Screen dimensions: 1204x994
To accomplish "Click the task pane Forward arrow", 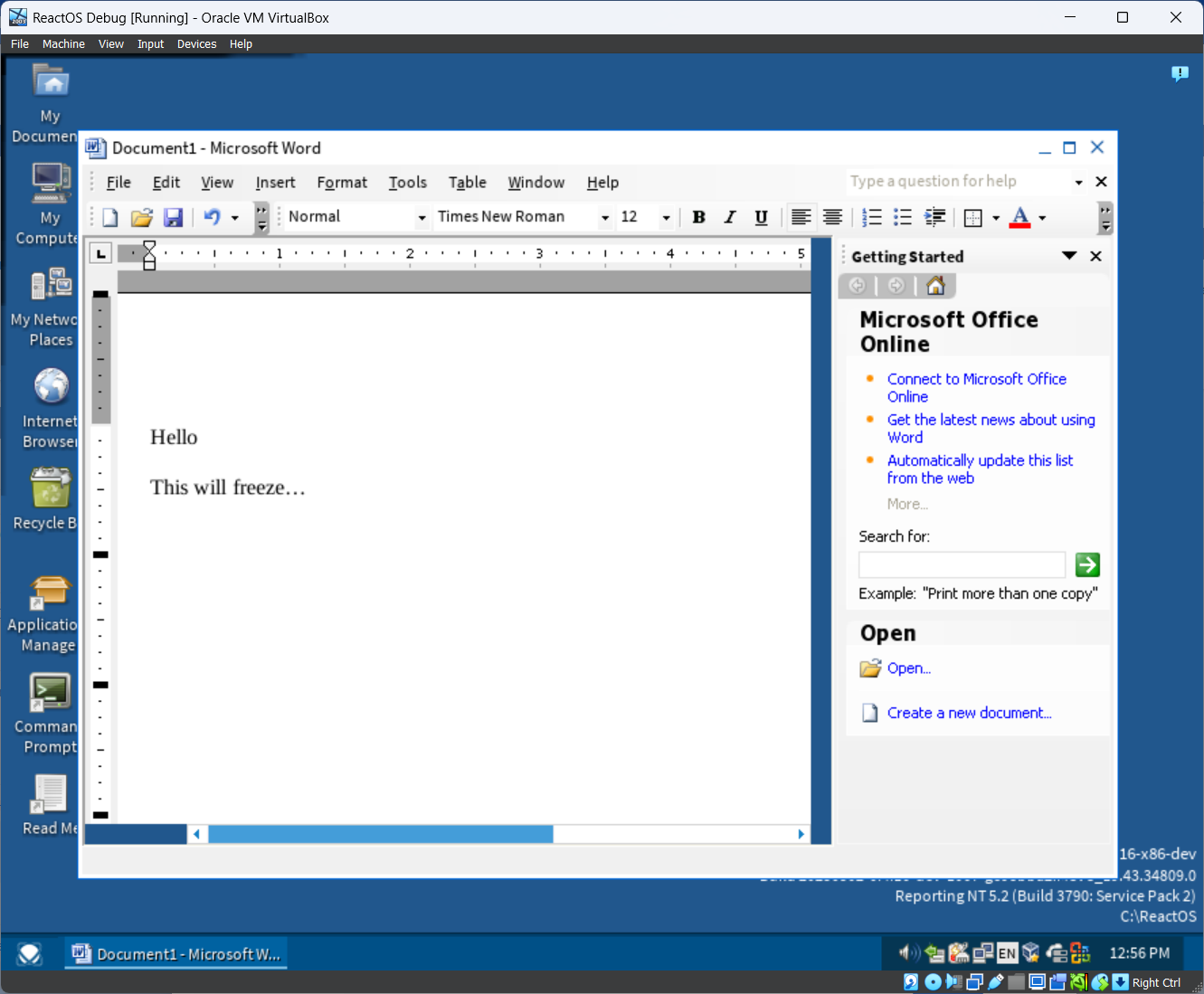I will [896, 286].
